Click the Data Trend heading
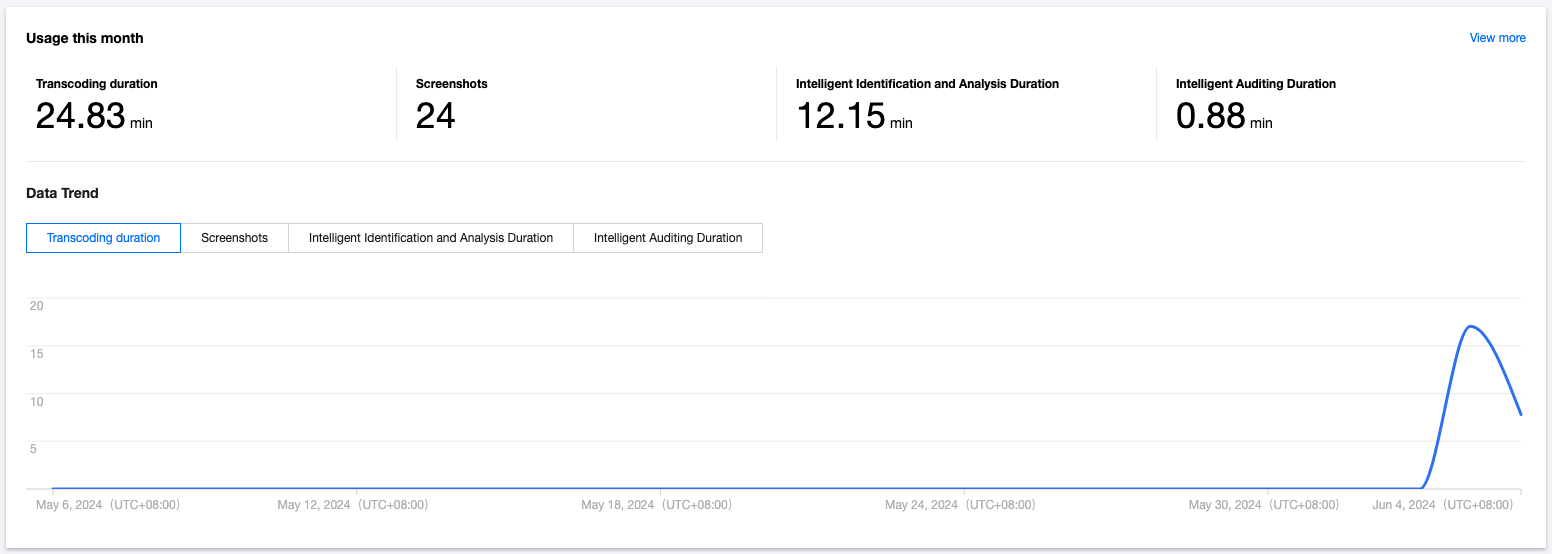This screenshot has width=1552, height=554. [62, 193]
